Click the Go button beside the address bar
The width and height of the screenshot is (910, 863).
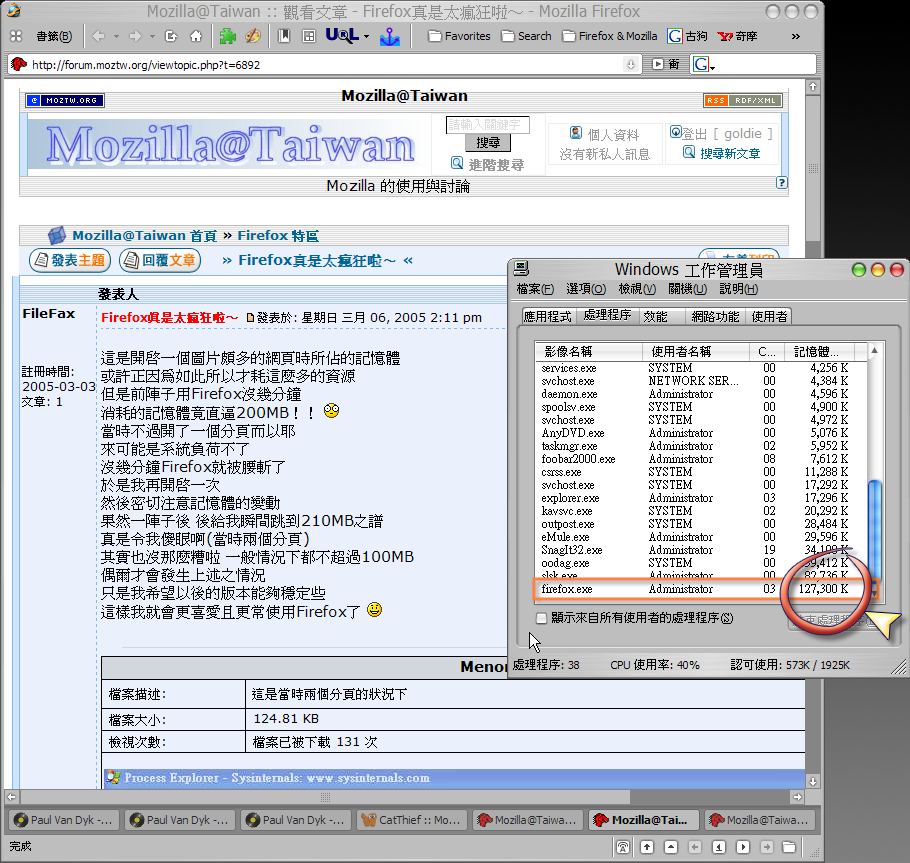(x=666, y=64)
